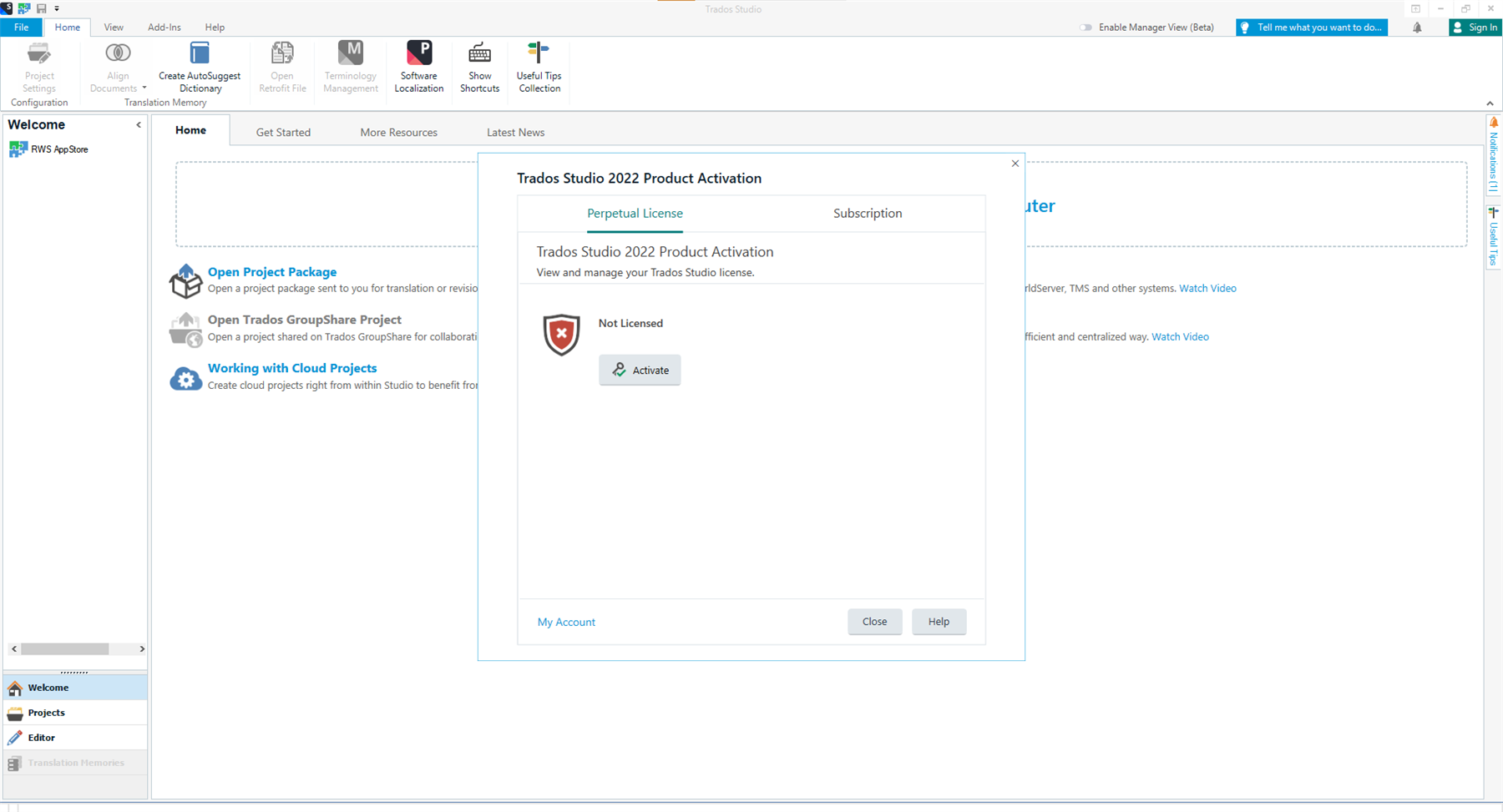Click the Tell me what you want search box
This screenshot has width=1503, height=812.
(x=1312, y=28)
